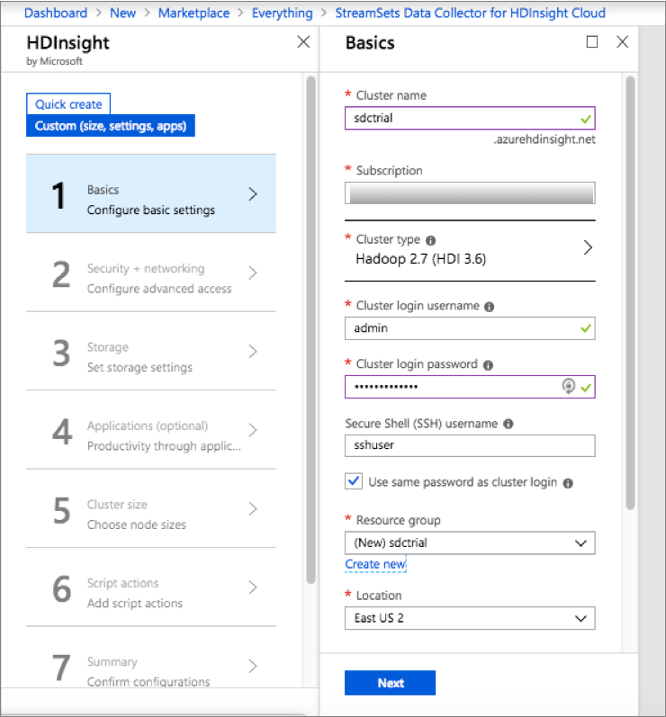Close the HDInsight blade
Screen dimensions: 666x717
(304, 42)
